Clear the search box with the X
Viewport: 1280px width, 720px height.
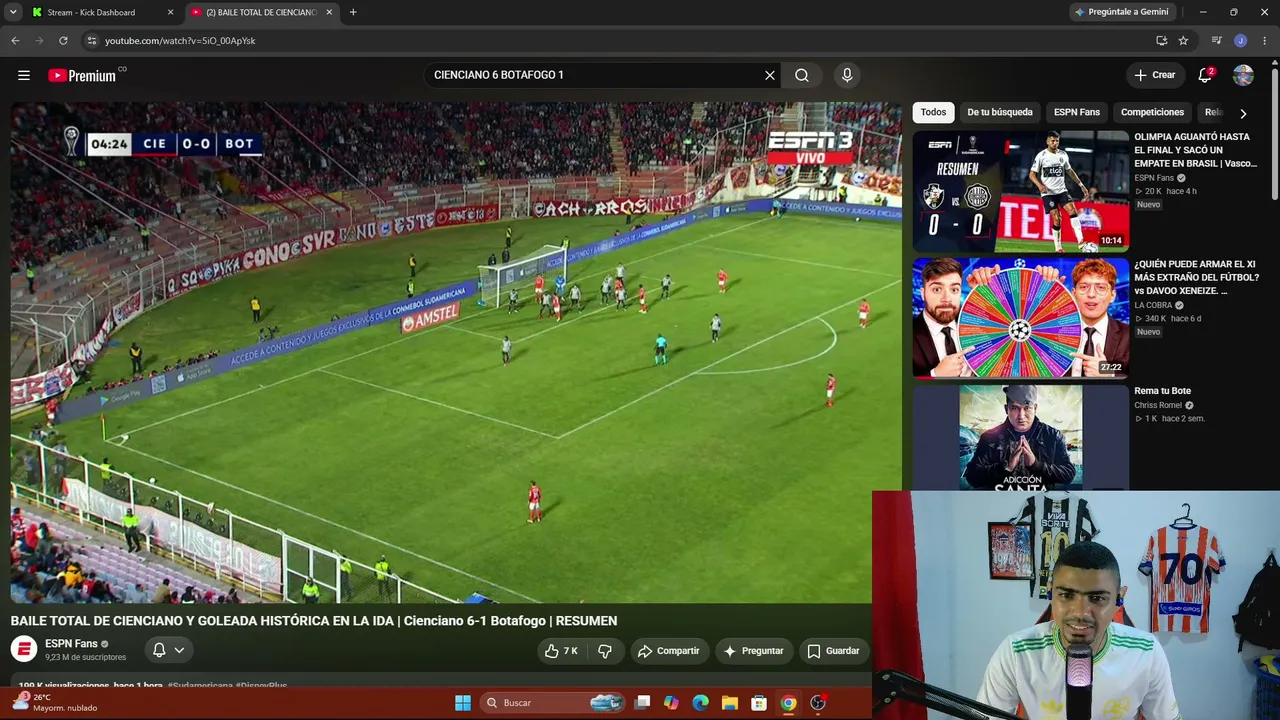770,75
